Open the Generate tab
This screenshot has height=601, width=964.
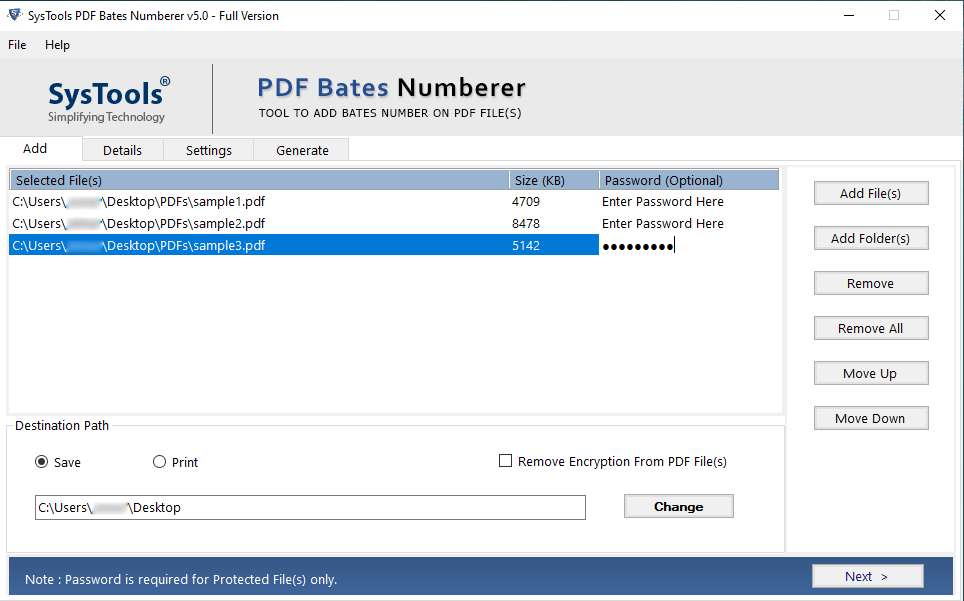(x=301, y=149)
